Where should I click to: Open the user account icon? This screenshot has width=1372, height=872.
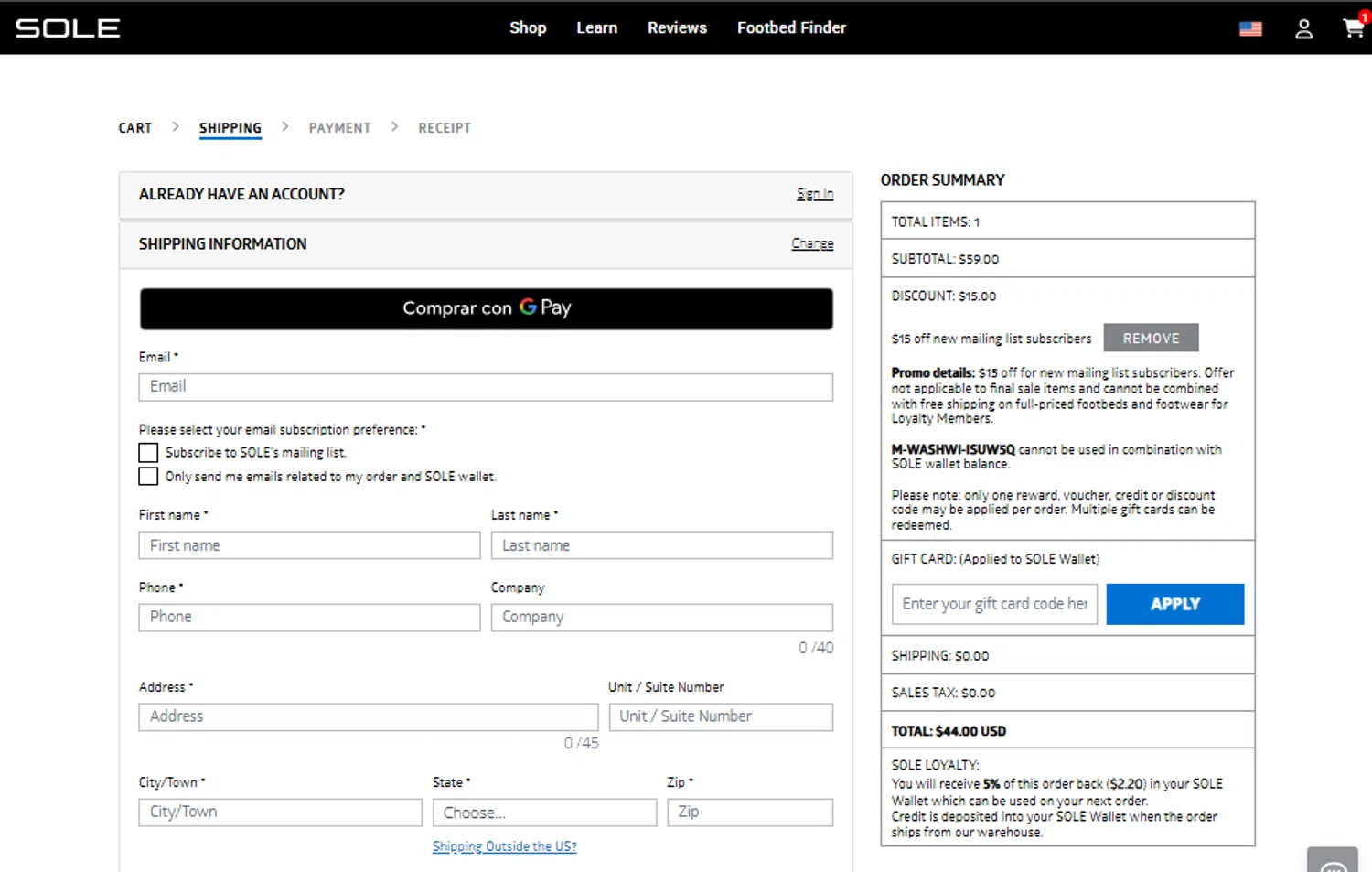(x=1303, y=29)
